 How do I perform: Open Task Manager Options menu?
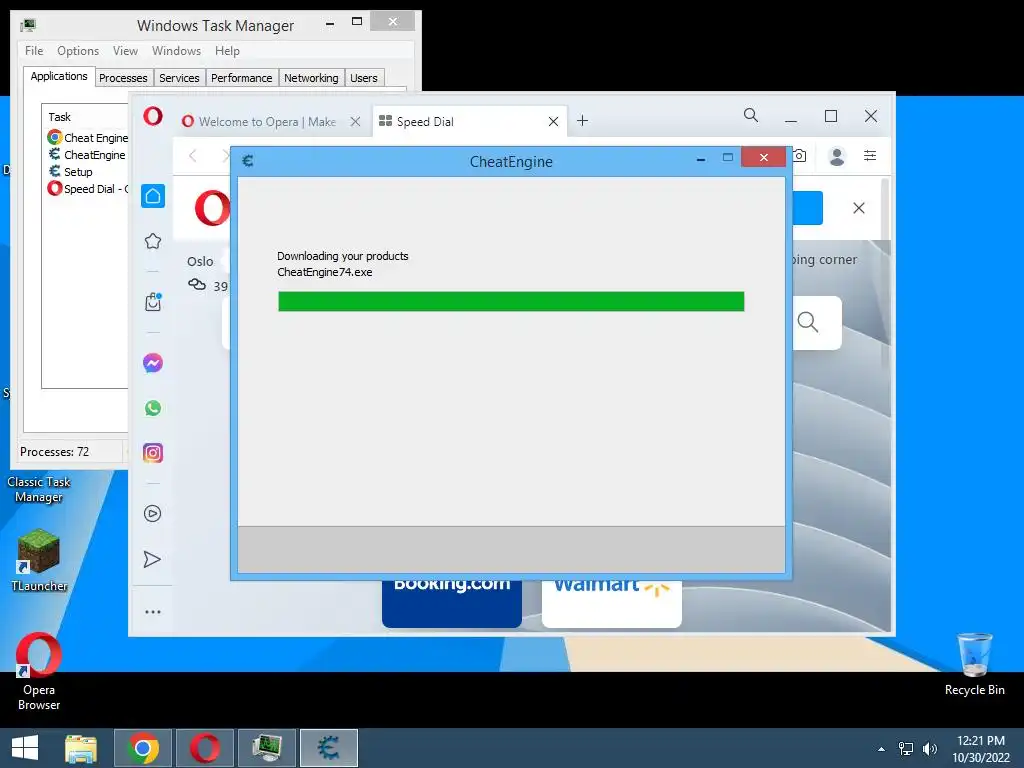(78, 51)
